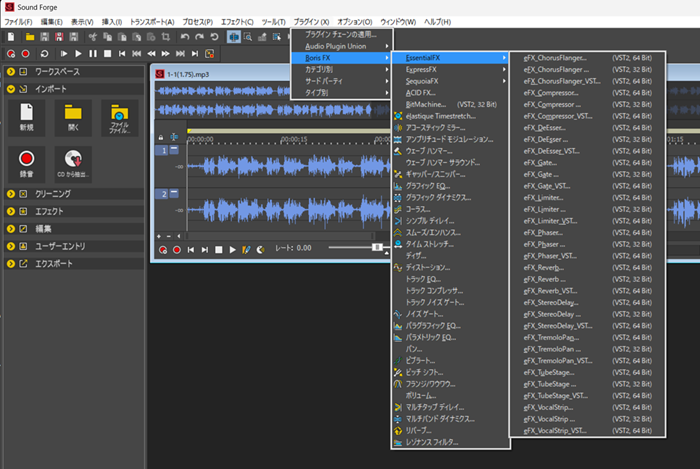The image size is (700, 469).
Task: Click Play All in the main toolbar
Action: [x=64, y=54]
